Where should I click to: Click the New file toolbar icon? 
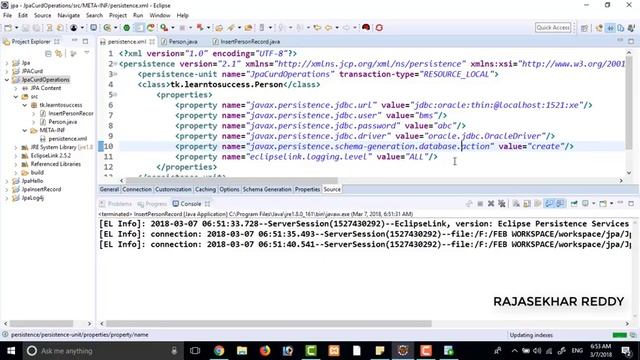click(8, 28)
